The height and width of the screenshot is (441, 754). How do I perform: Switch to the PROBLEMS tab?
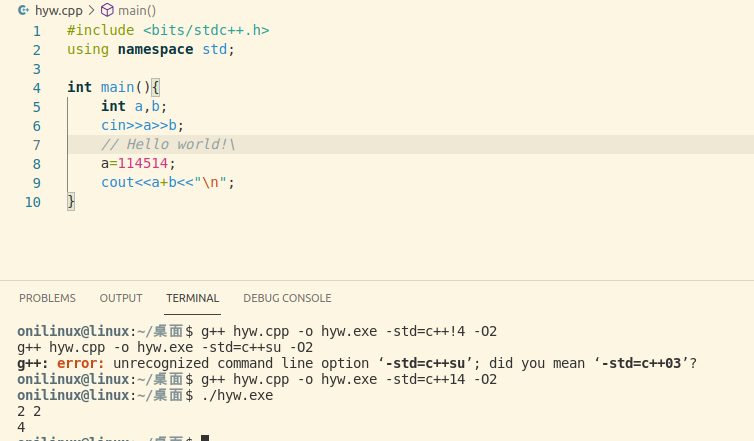[47, 298]
